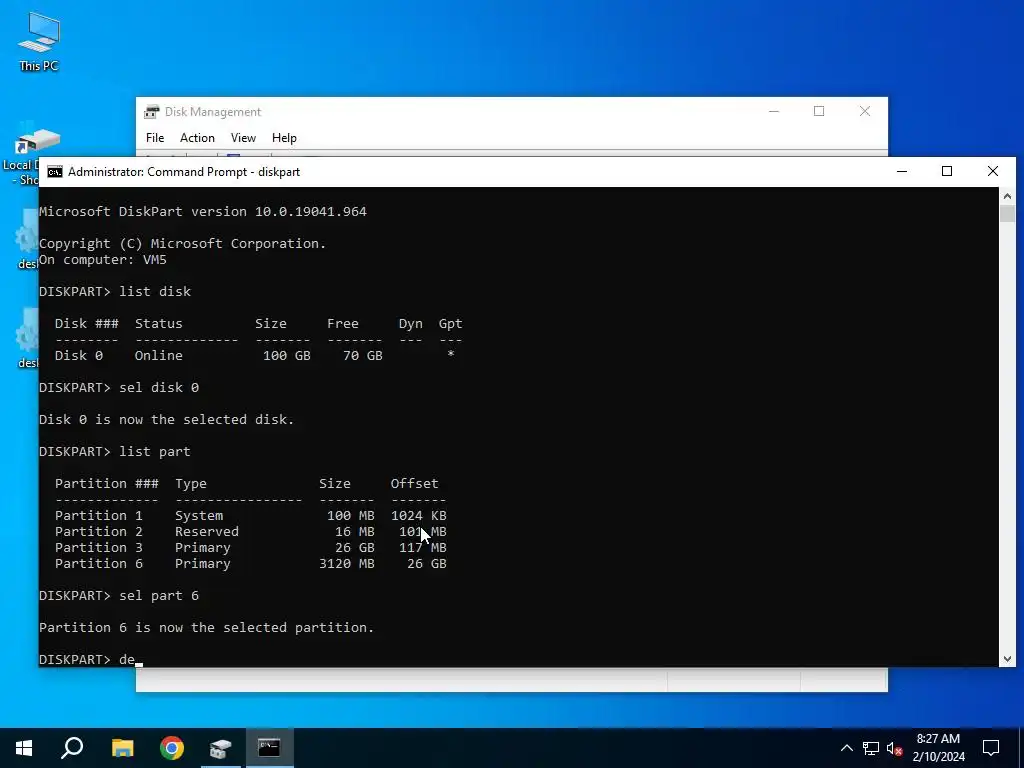Viewport: 1024px width, 768px height.
Task: Maximize the Command Prompt window
Action: click(947, 172)
